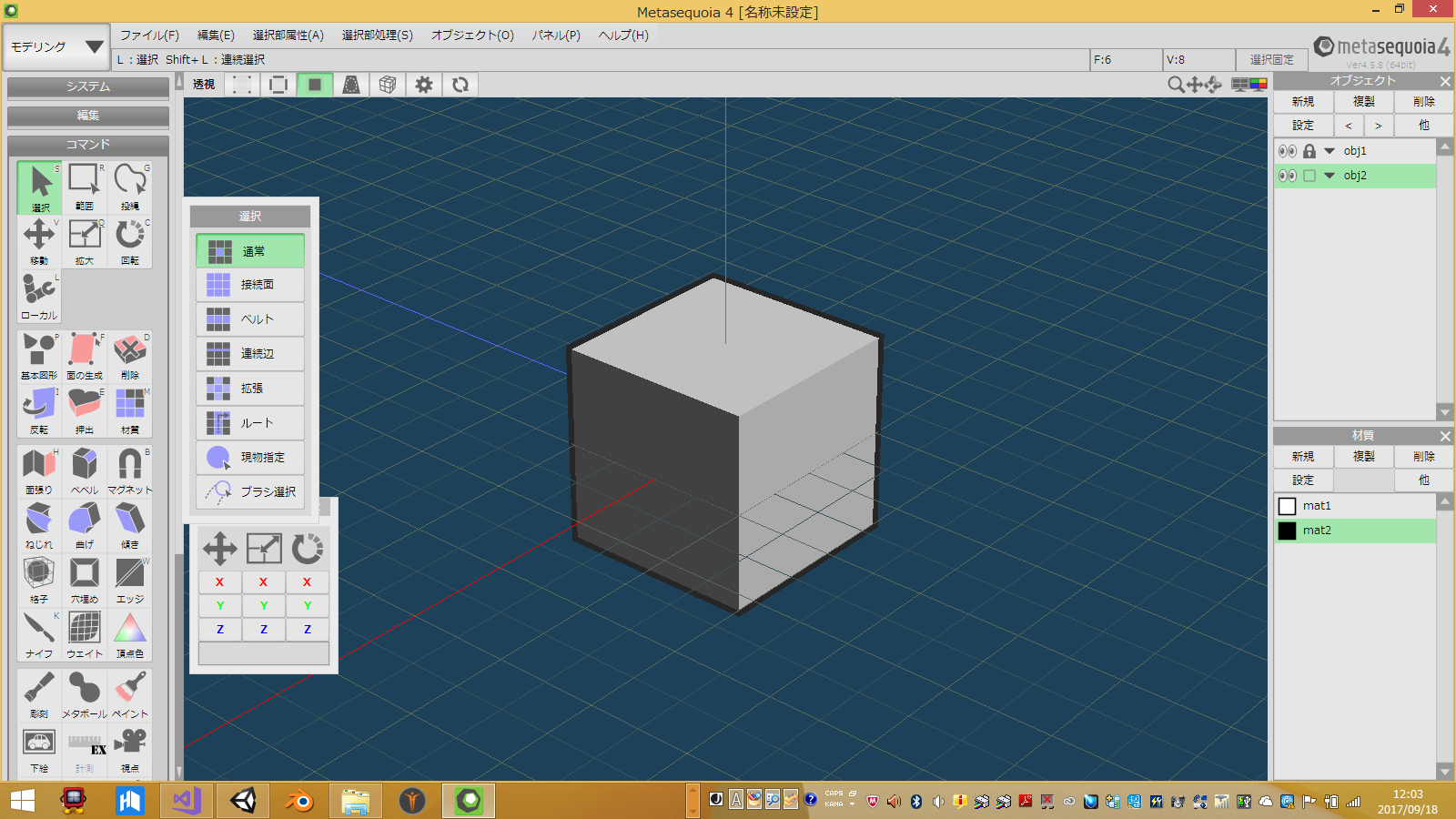The width and height of the screenshot is (1456, 819).
Task: Collapse the obj2 triangle expander
Action: pyautogui.click(x=1330, y=176)
